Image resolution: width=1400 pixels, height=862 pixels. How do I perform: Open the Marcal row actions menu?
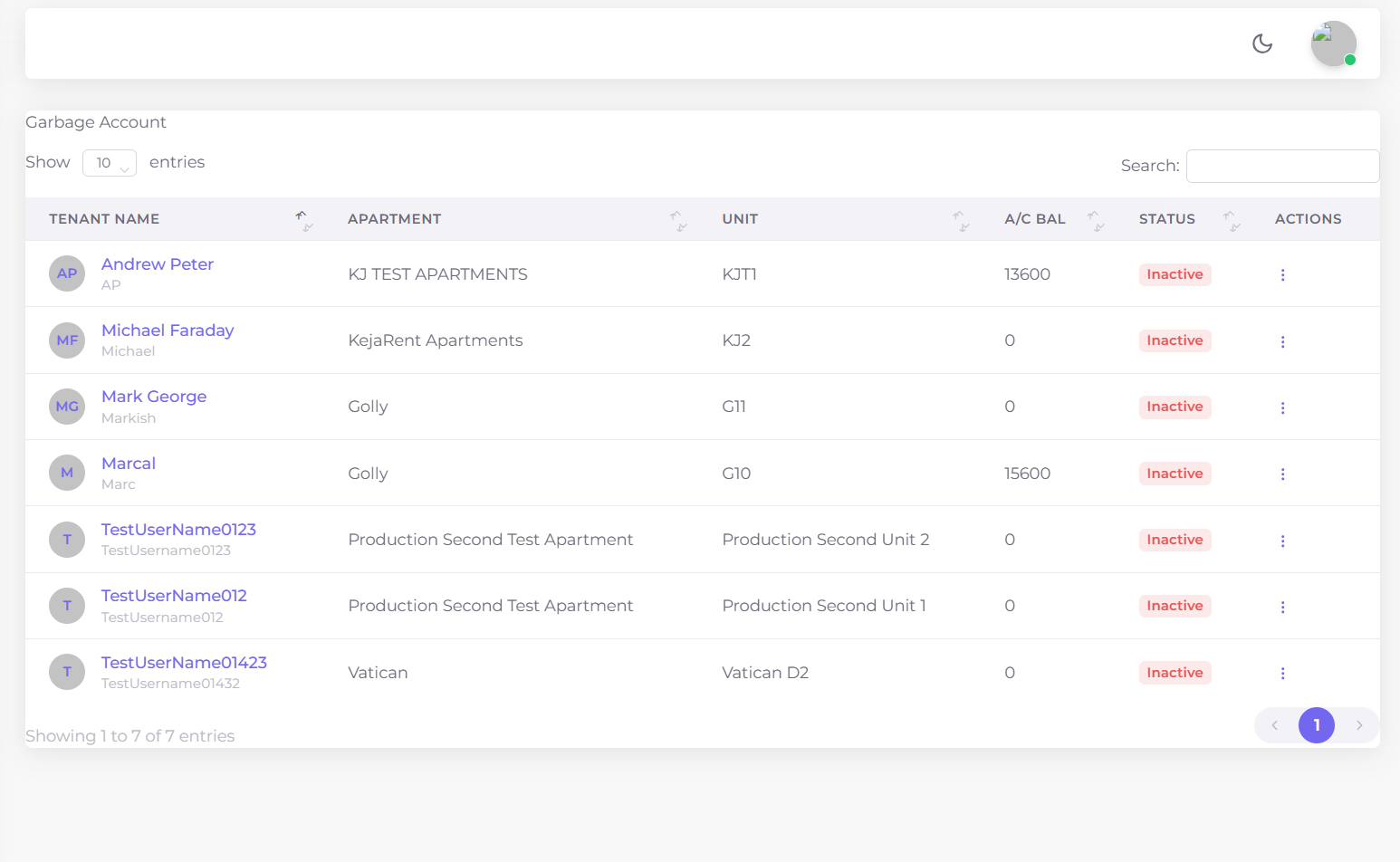coord(1282,474)
